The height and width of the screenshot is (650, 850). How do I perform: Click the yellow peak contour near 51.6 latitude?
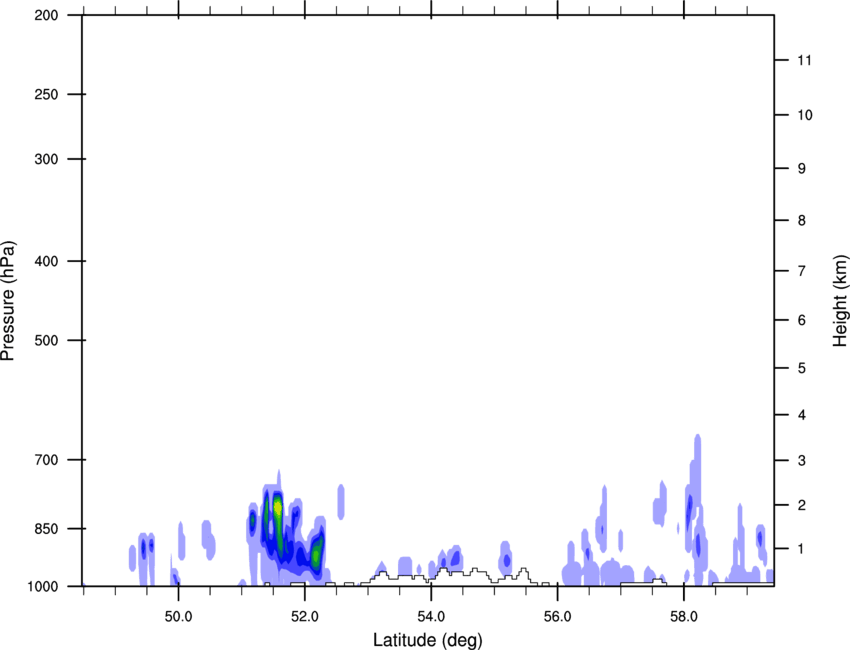[x=278, y=510]
